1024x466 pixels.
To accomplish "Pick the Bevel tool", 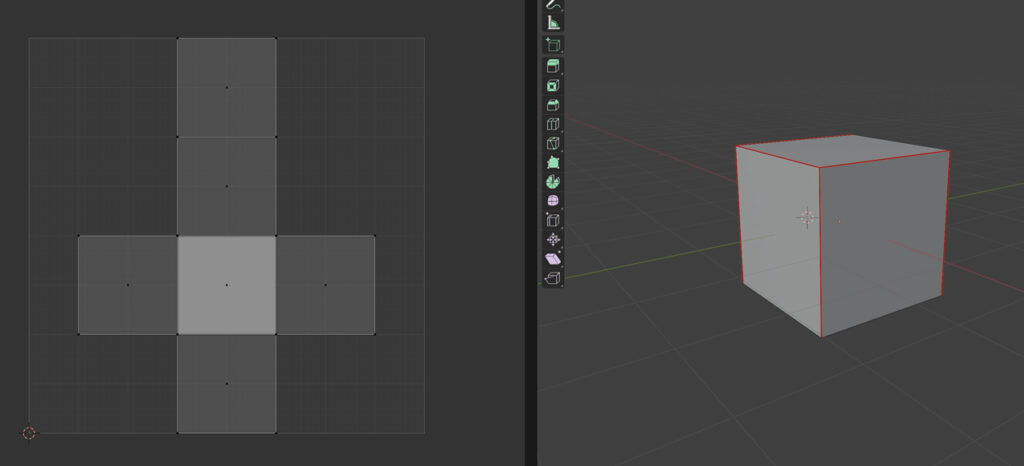I will click(553, 104).
